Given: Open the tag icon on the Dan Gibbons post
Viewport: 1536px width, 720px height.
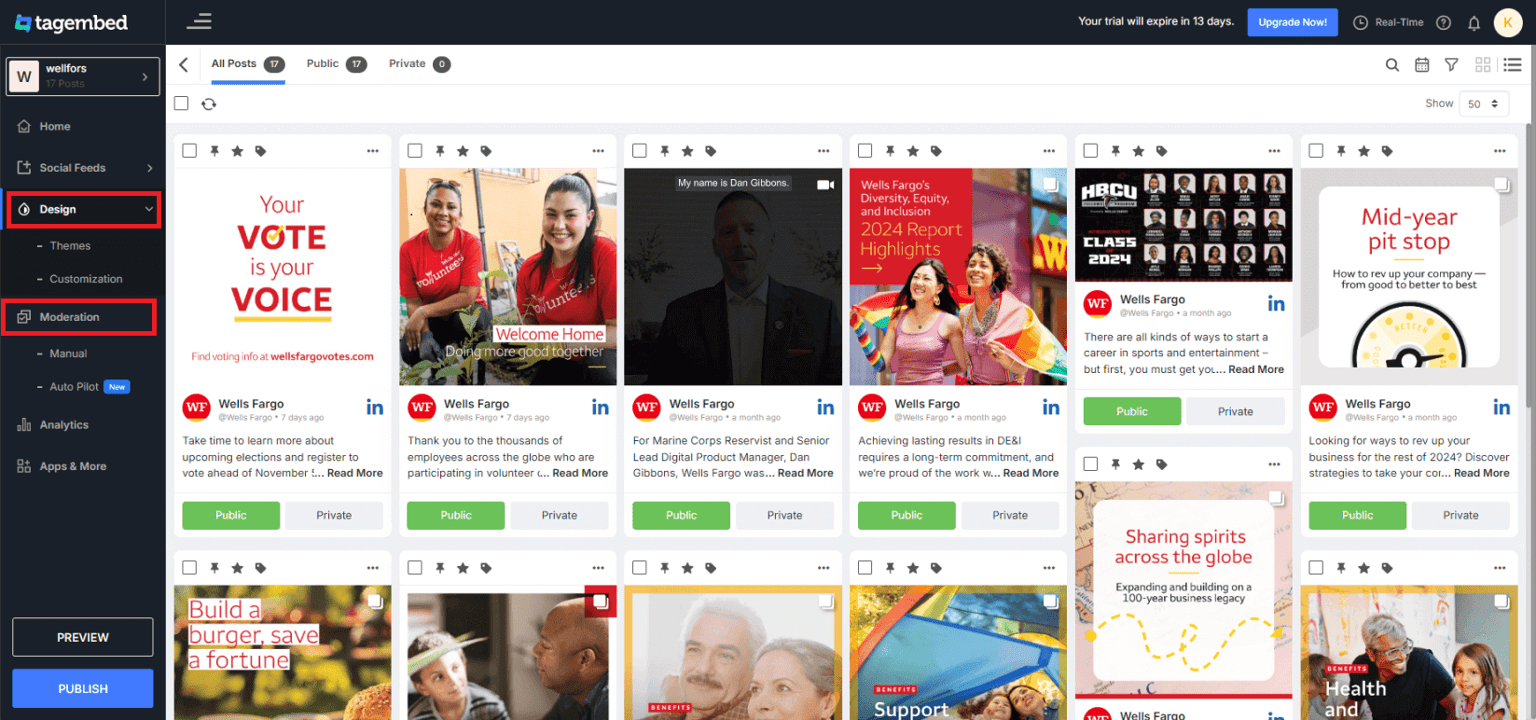Looking at the screenshot, I should coord(711,150).
